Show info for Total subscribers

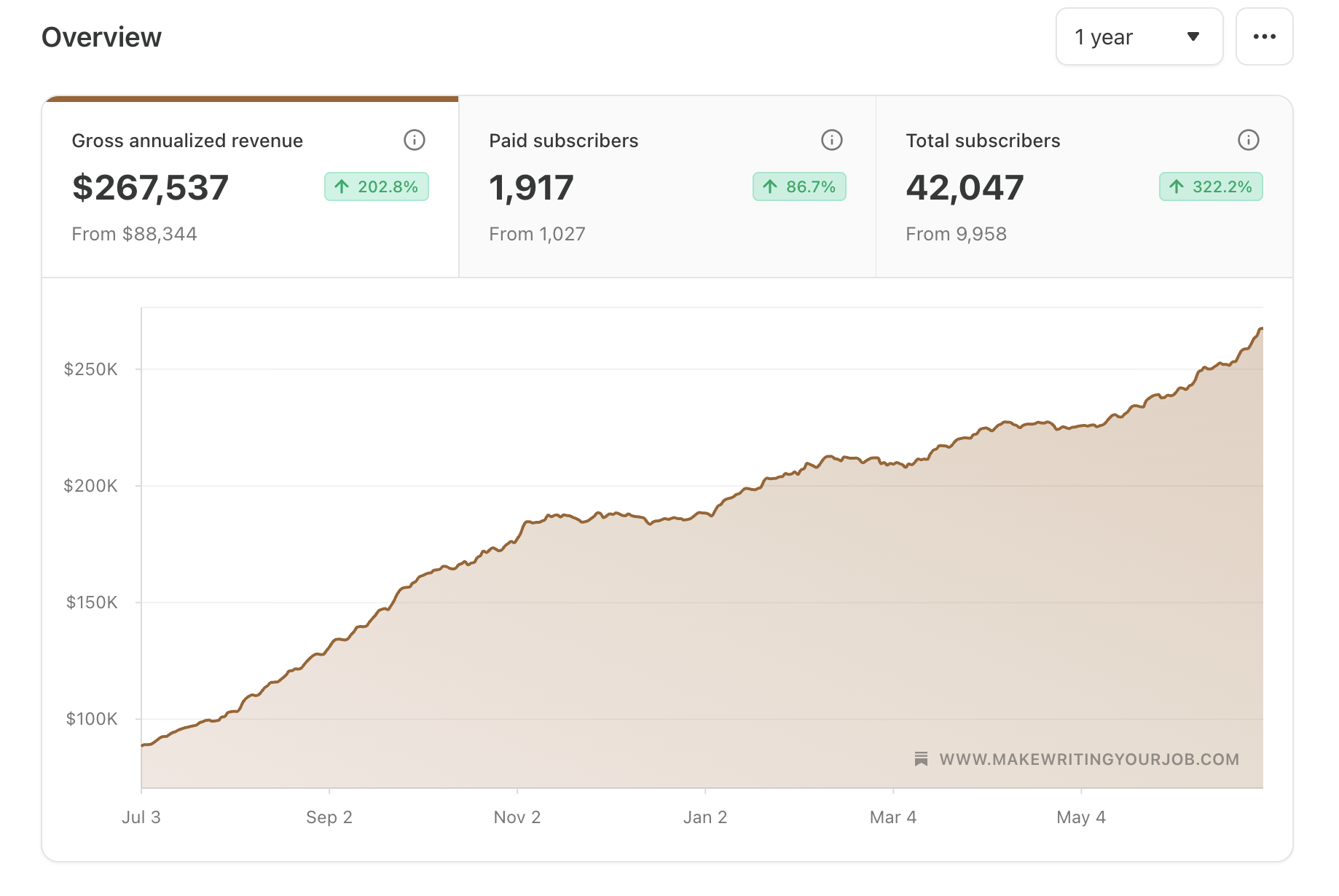point(1248,140)
